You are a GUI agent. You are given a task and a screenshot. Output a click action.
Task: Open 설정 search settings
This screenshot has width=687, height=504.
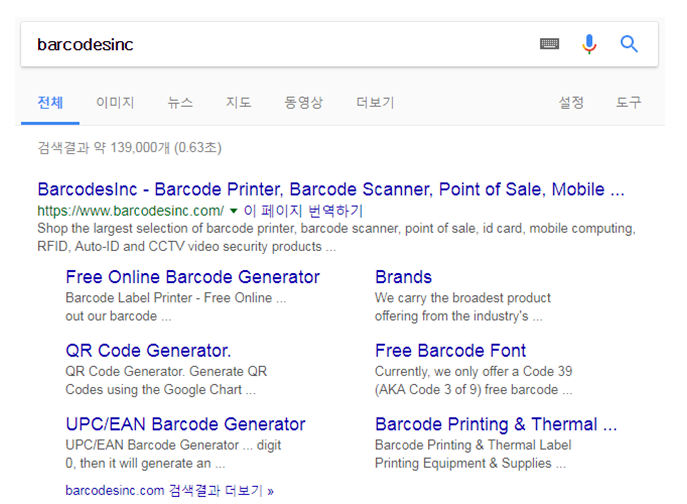point(571,103)
